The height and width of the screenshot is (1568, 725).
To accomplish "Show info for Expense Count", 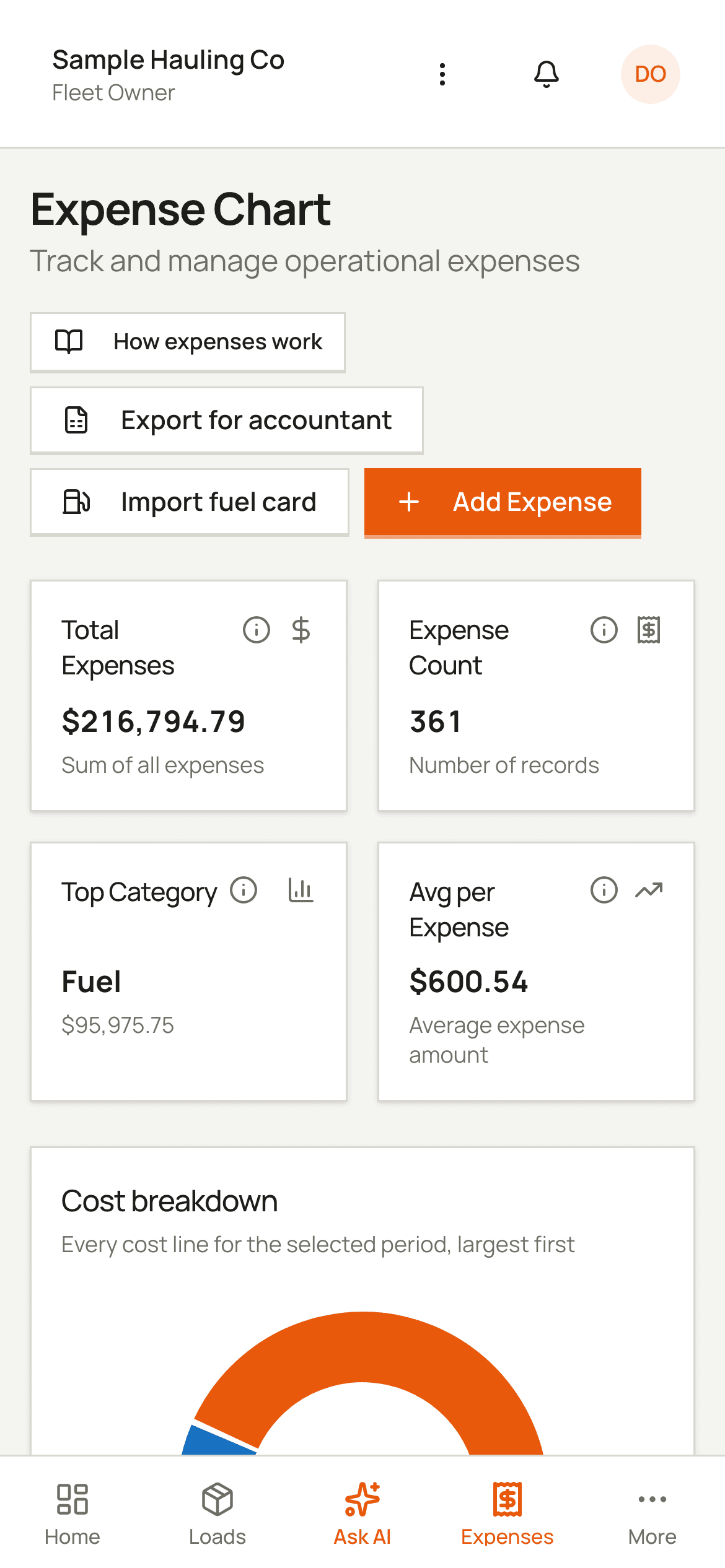I will [604, 630].
